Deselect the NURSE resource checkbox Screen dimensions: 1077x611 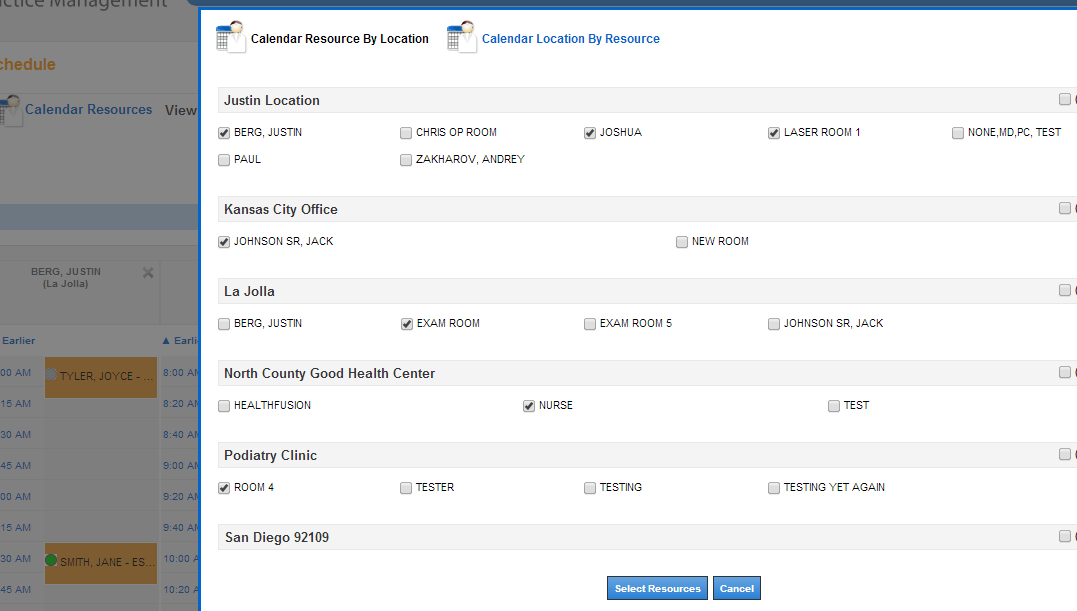pos(529,406)
